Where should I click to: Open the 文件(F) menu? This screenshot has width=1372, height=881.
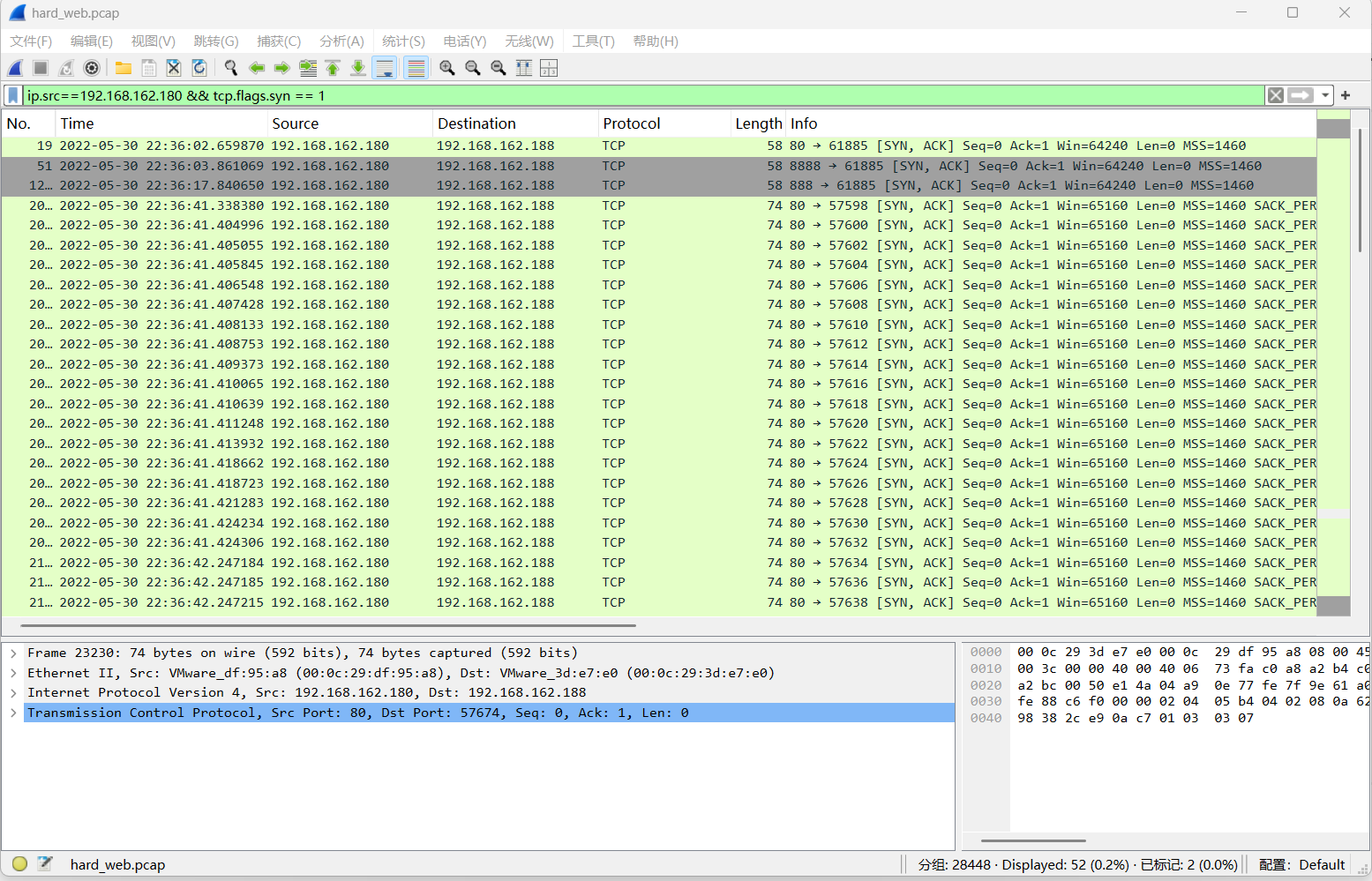(x=31, y=41)
